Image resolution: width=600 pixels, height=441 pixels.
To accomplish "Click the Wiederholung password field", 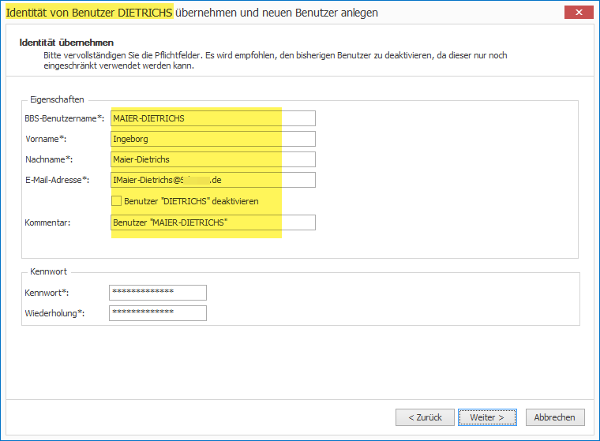I will point(158,313).
